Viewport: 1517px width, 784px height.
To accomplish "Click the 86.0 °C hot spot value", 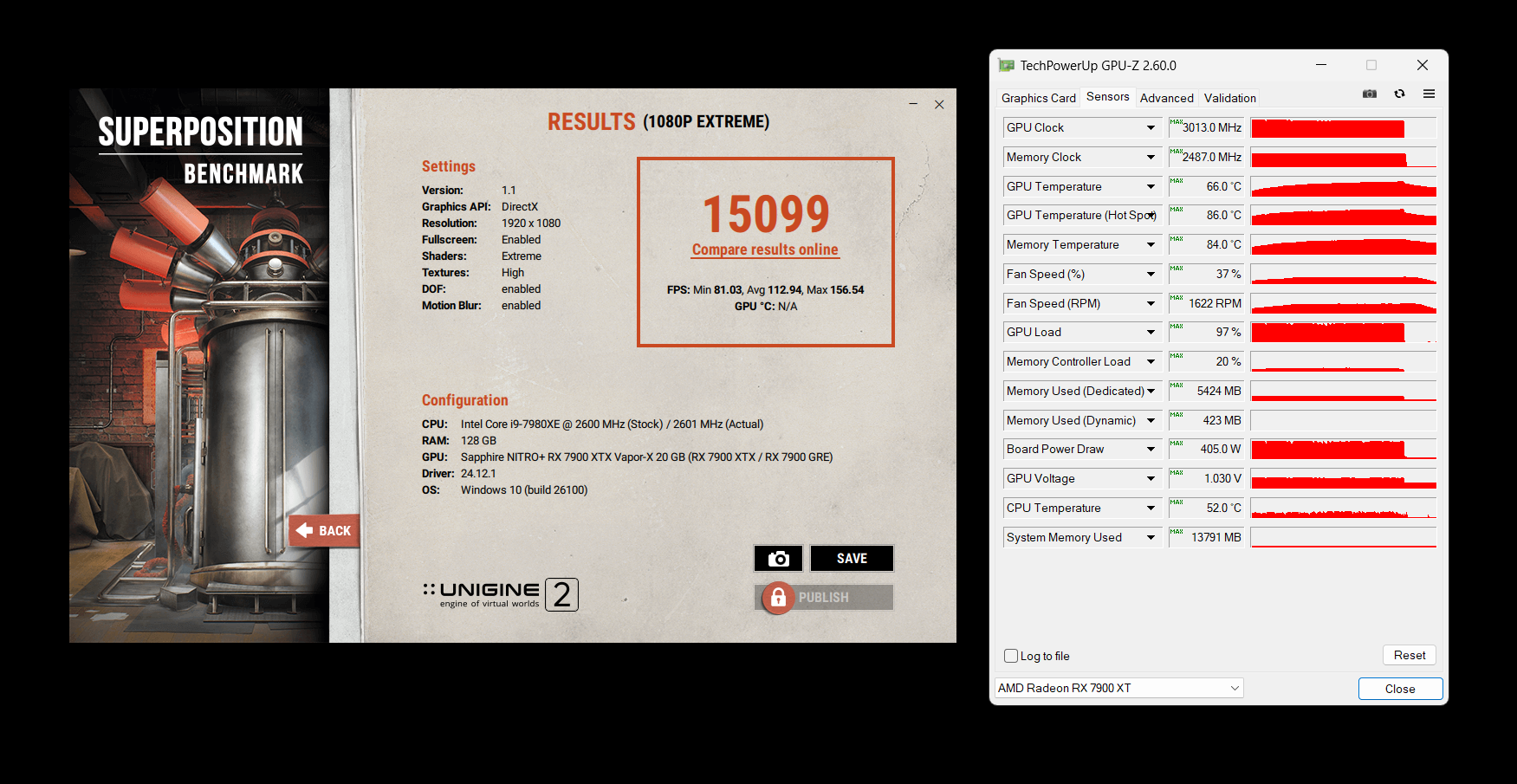I will 1206,215.
